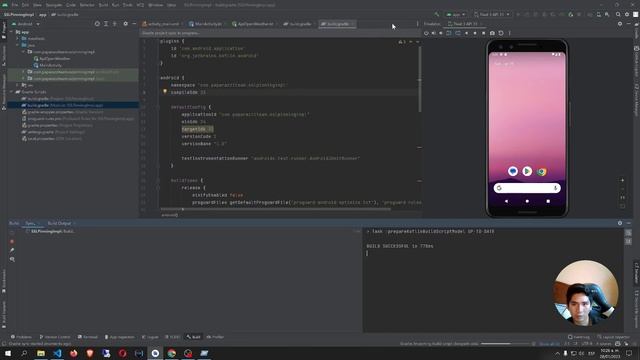
Task: Open the File menu
Action: point(15,5)
